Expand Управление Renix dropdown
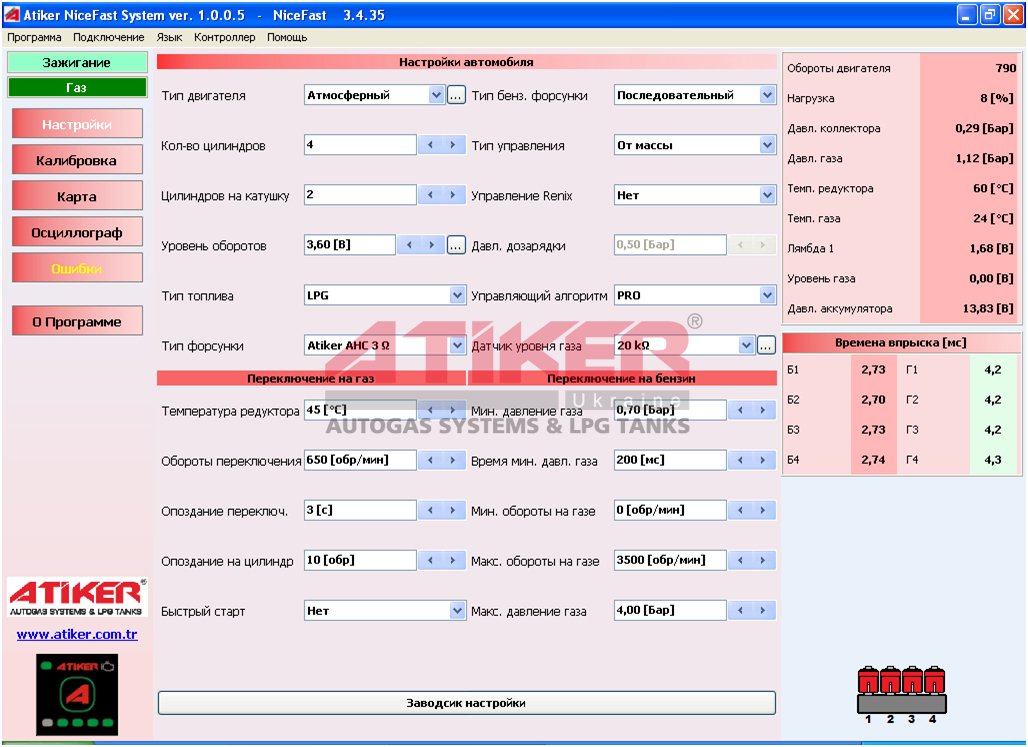Image resolution: width=1028 pixels, height=747 pixels. [x=767, y=195]
